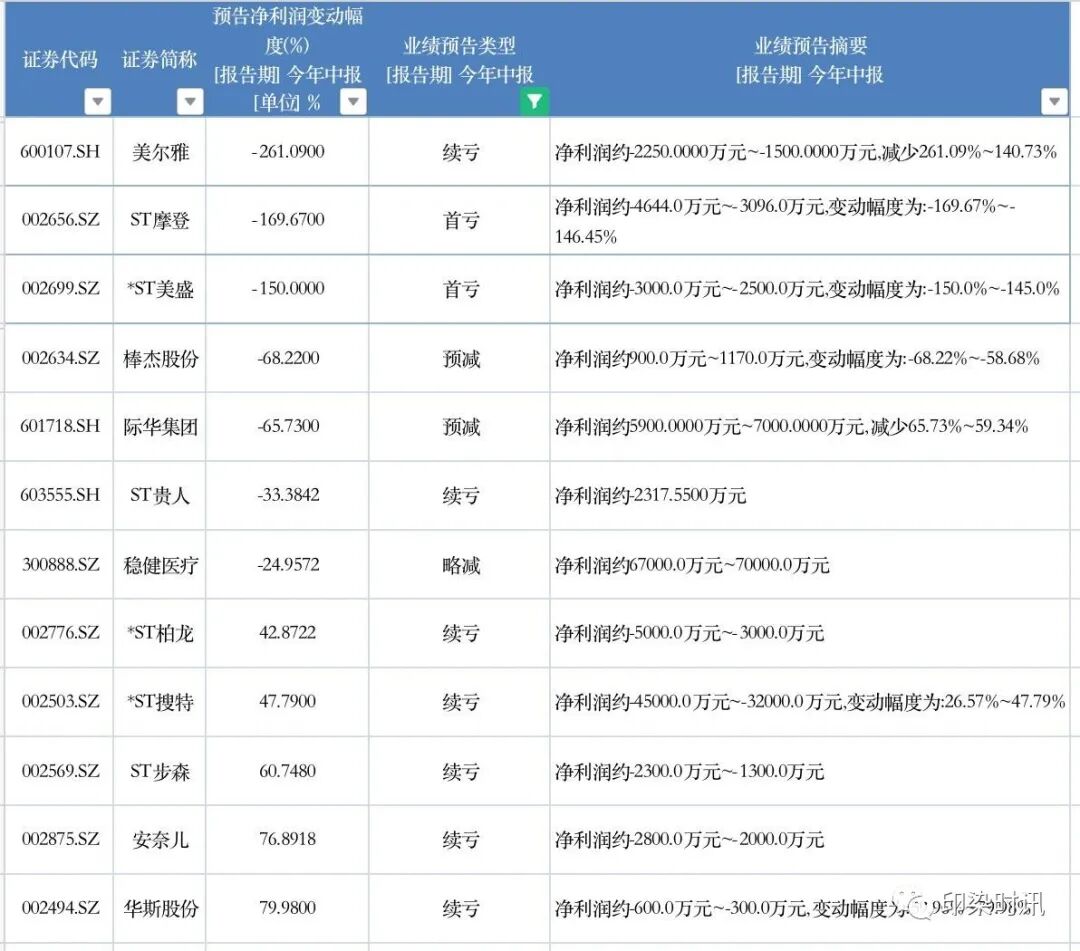Select cell *ST美盛

pos(159,289)
